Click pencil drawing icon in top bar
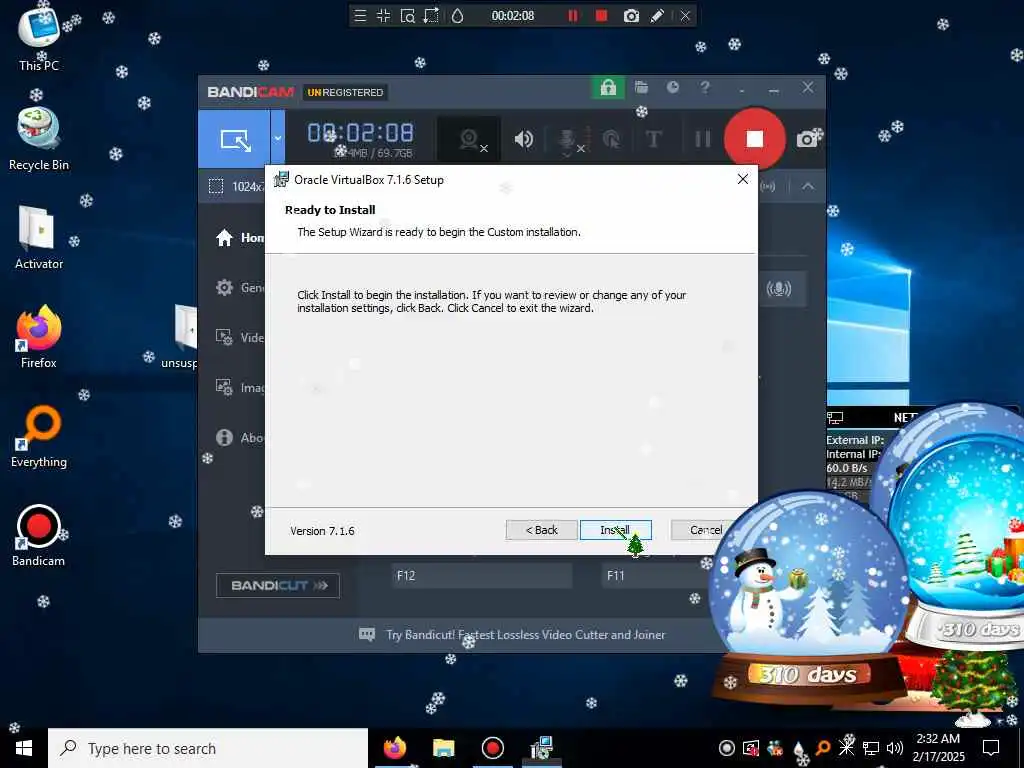Viewport: 1024px width, 768px height. (x=658, y=16)
